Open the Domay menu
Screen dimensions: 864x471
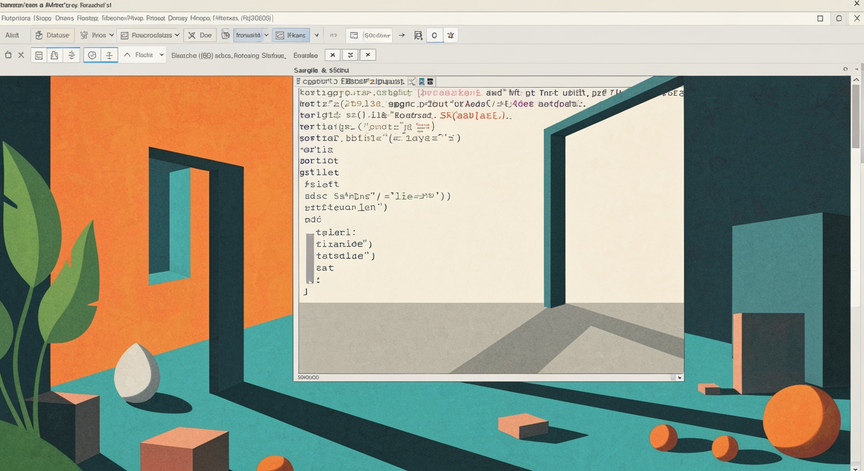click(177, 18)
